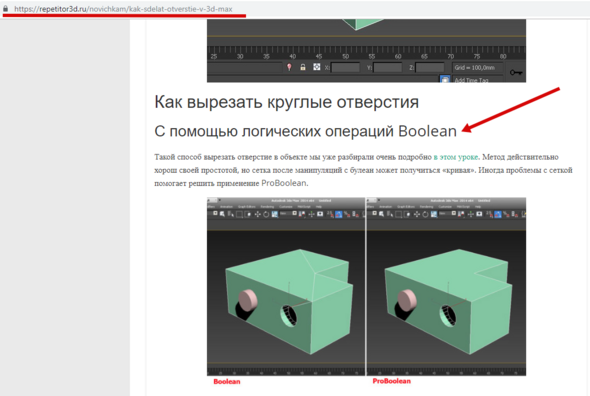
Task: Select the repetitor3d.ru URL in the address bar
Action: coord(123,9)
